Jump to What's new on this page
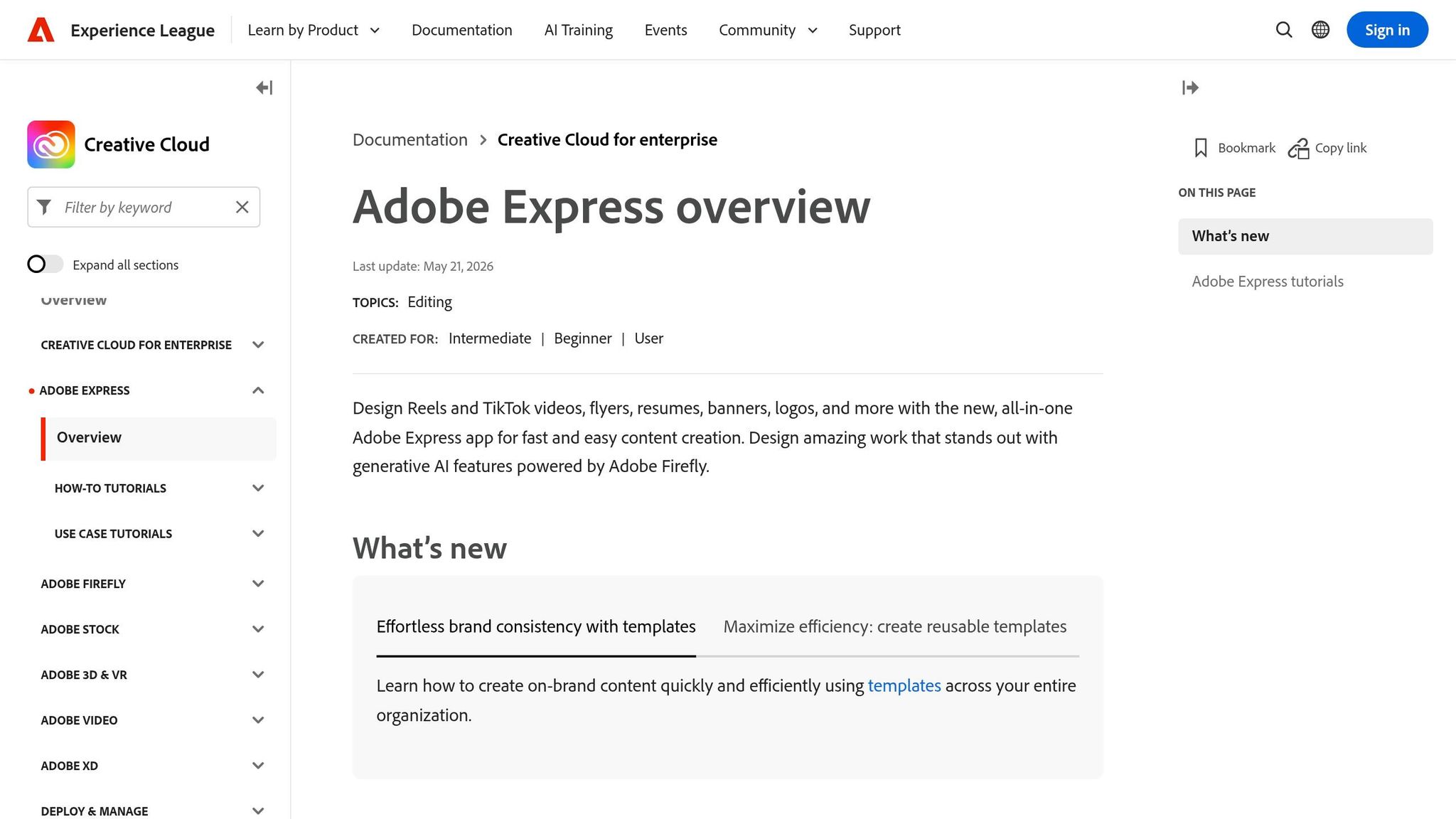Viewport: 1456px width, 819px height. point(1305,236)
